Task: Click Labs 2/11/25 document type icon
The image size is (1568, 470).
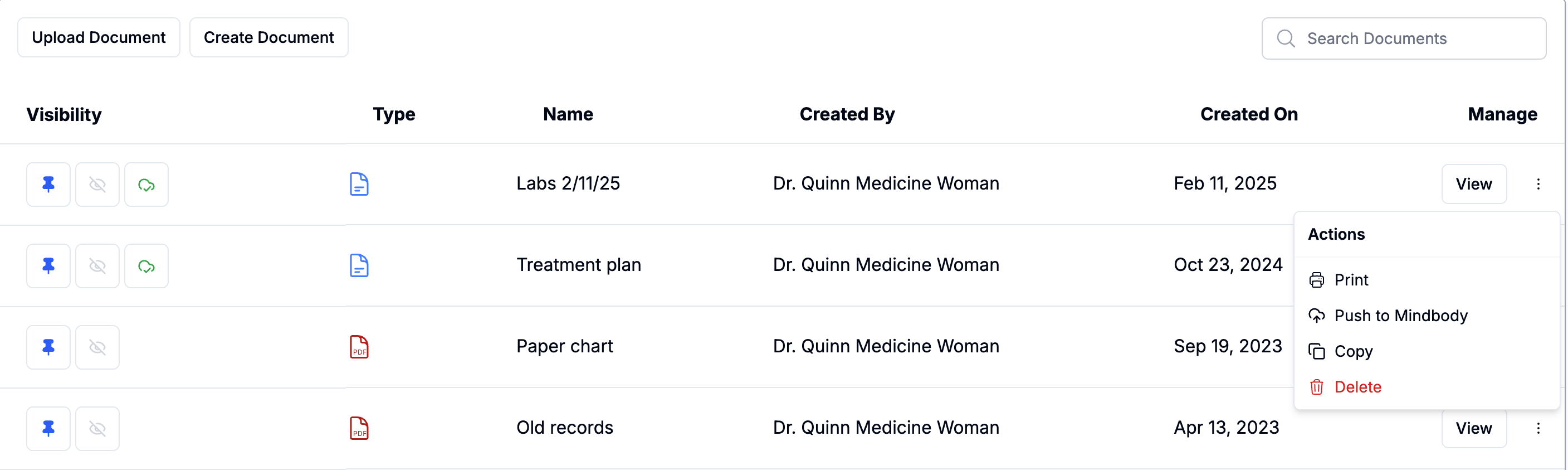Action: 359,184
